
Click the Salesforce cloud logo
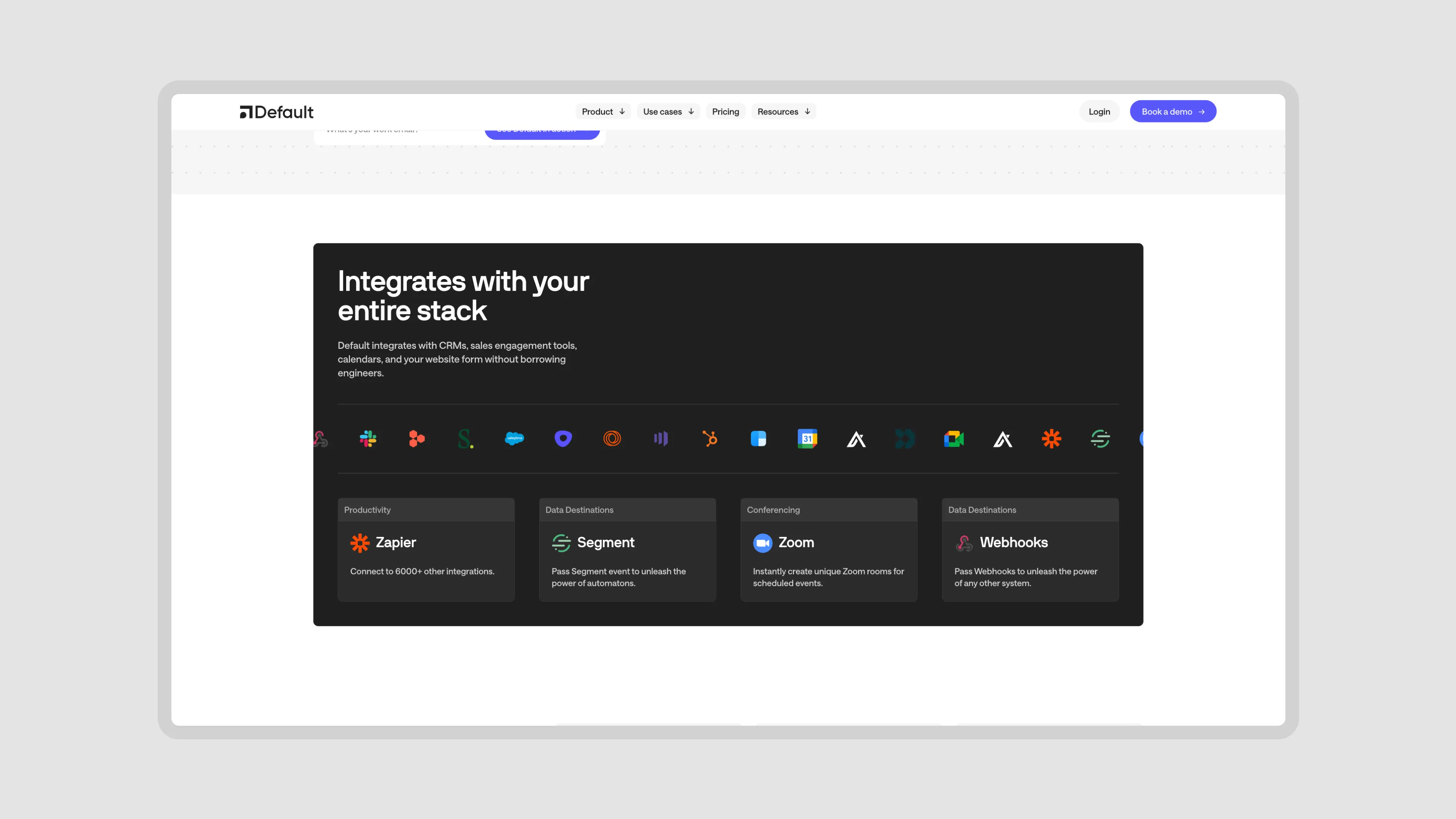514,439
